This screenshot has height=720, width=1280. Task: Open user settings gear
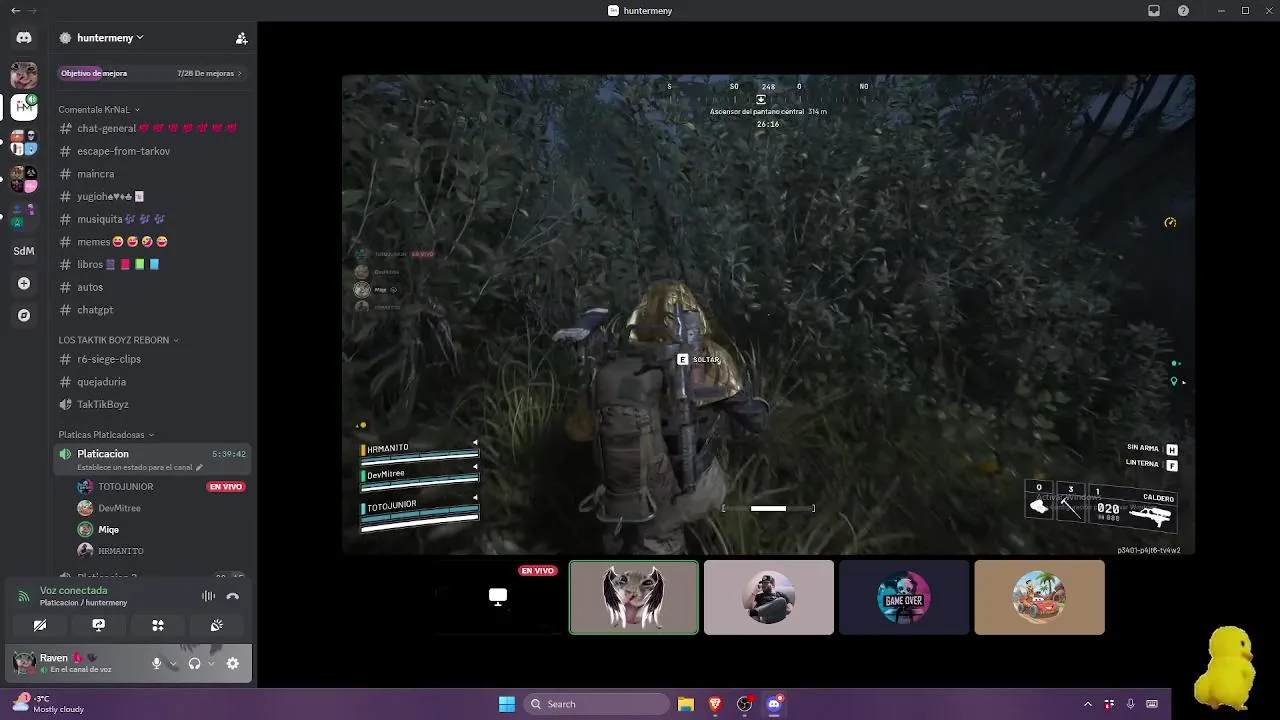coord(233,663)
